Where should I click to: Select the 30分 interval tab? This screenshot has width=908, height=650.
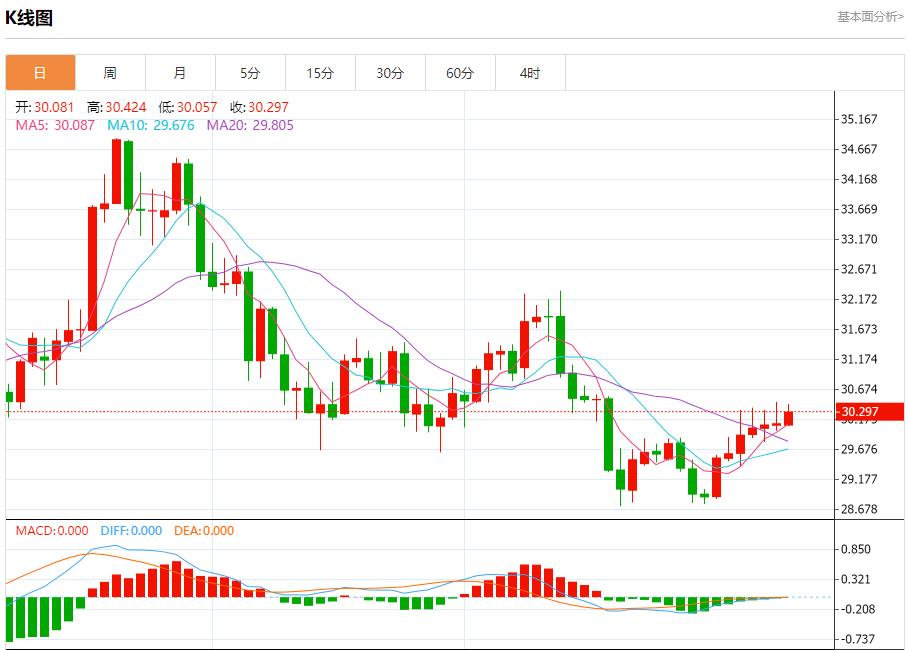(x=390, y=73)
